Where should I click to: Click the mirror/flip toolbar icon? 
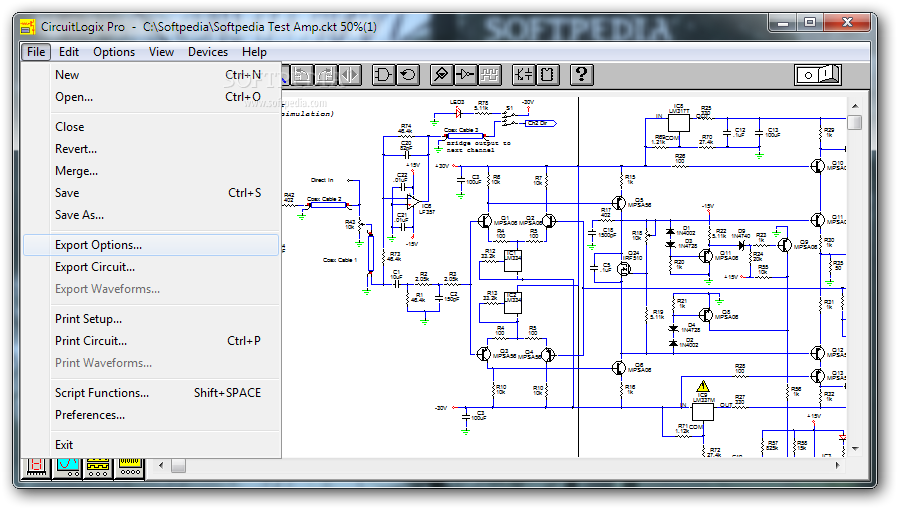point(350,75)
